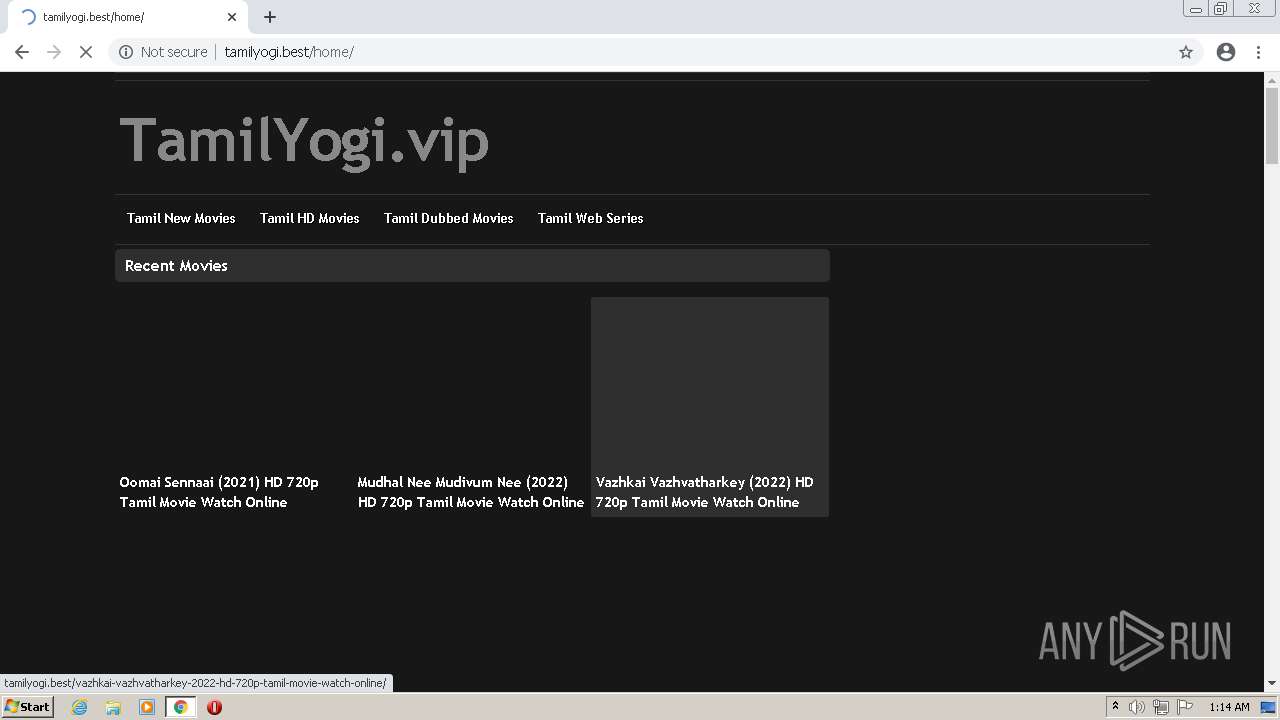Viewport: 1280px width, 720px height.
Task: Open Windows Media Player from taskbar
Action: tap(147, 707)
